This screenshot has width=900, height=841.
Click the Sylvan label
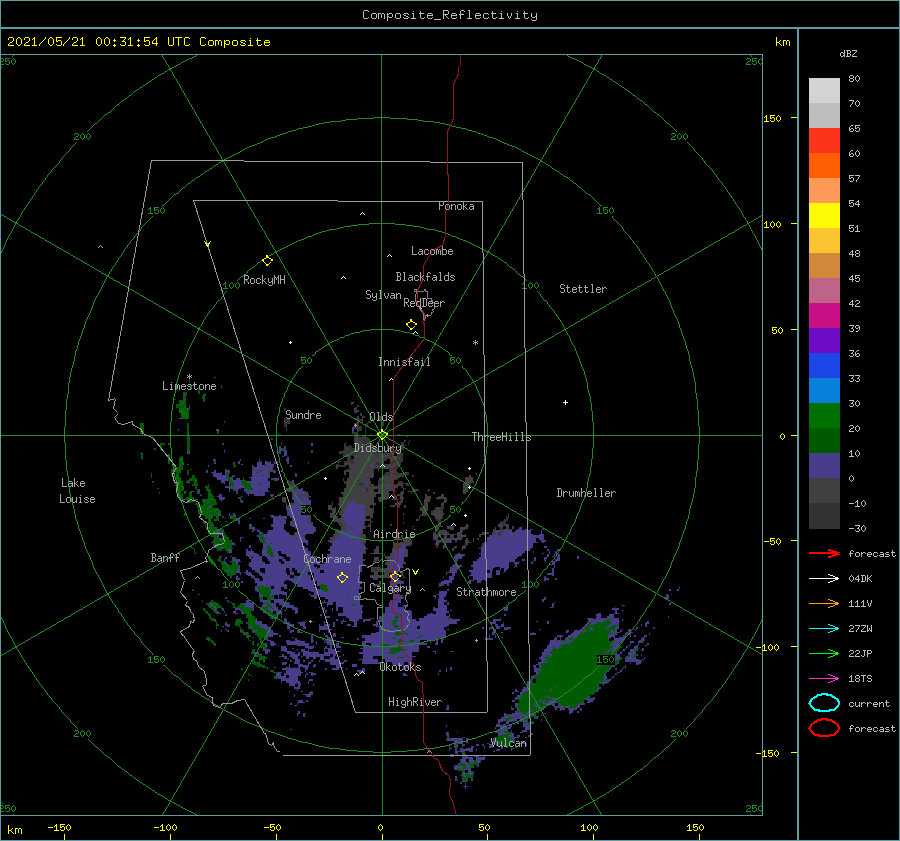tap(383, 295)
